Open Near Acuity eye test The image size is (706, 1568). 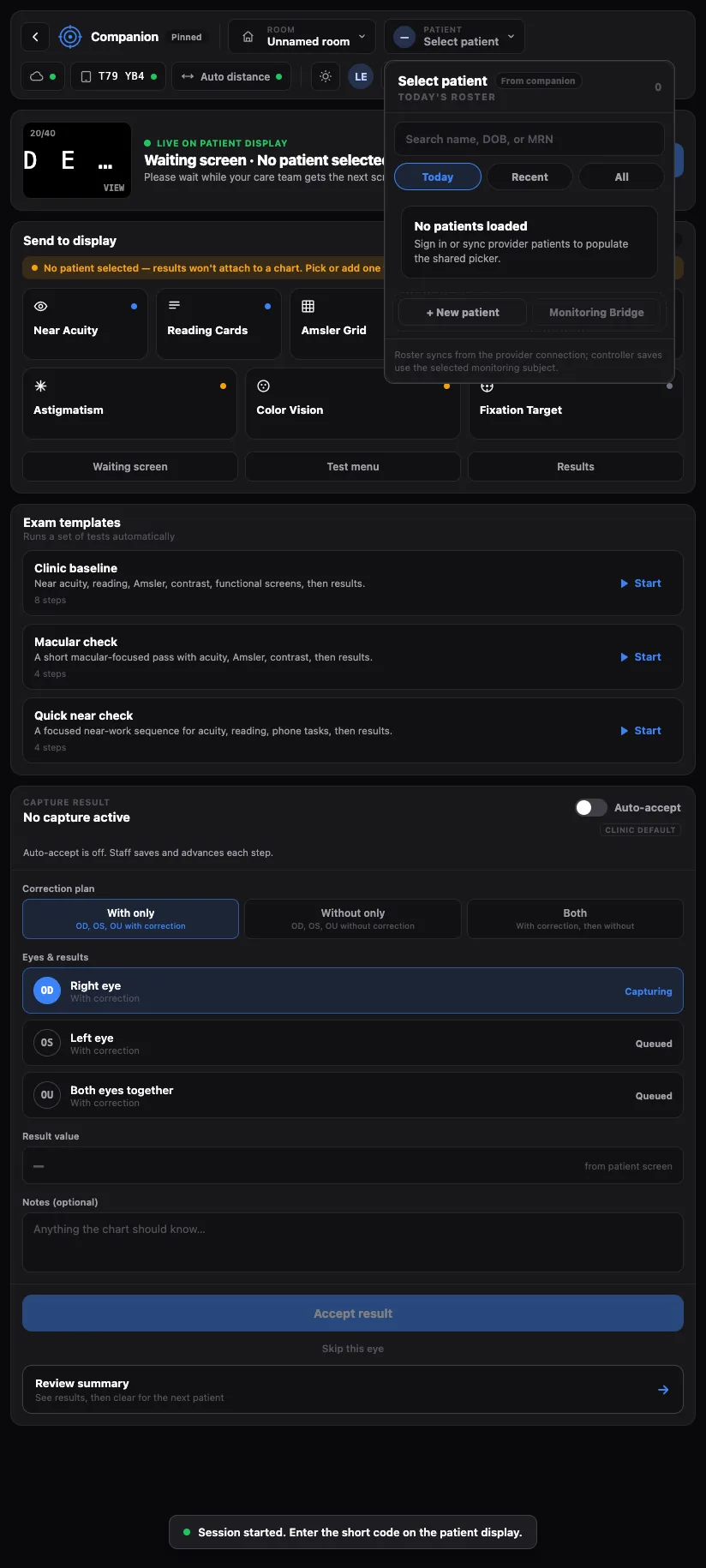(85, 324)
